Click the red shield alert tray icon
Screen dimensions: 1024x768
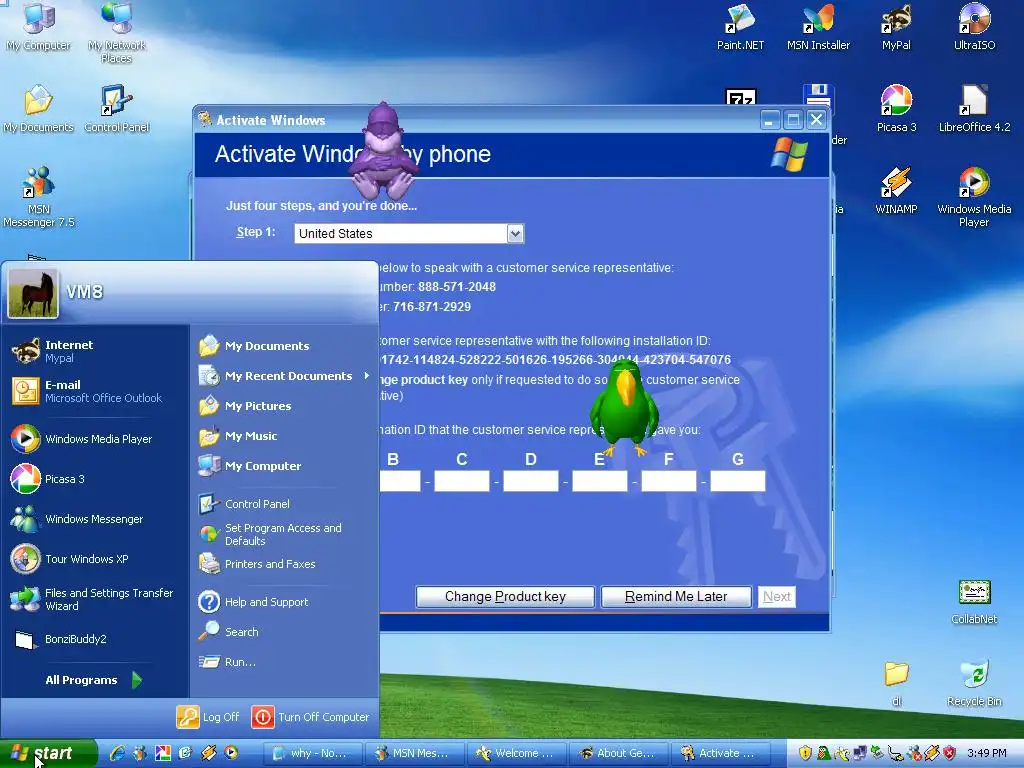pos(950,753)
